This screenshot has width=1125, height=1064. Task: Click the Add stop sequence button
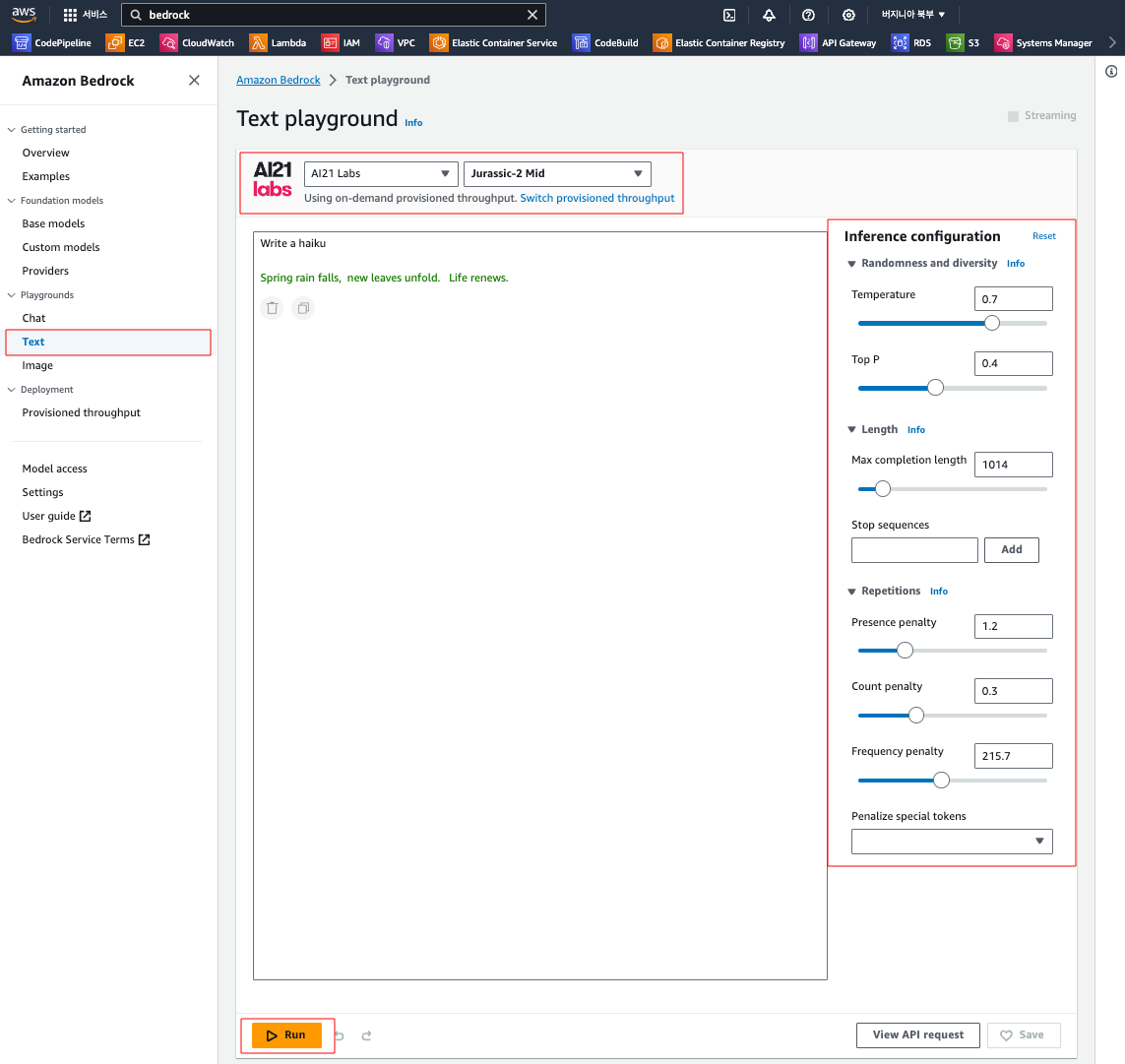click(x=1011, y=549)
